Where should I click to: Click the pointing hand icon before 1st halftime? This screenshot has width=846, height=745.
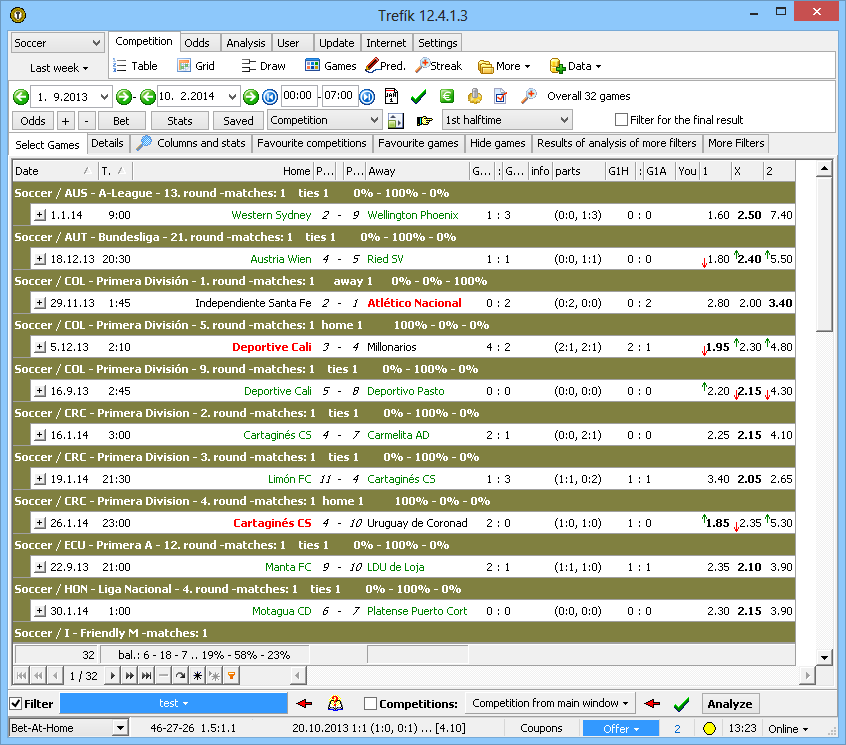[424, 121]
